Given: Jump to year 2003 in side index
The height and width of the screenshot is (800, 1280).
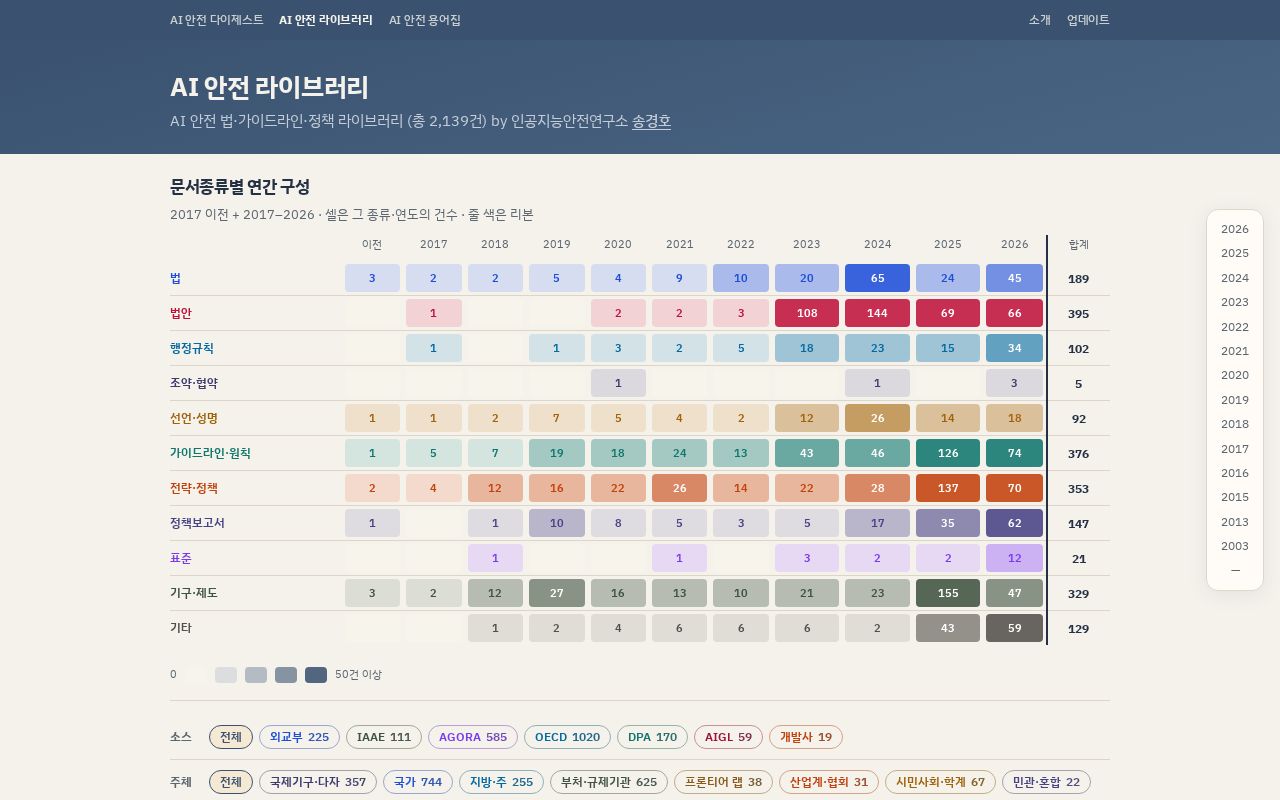Looking at the screenshot, I should click(1235, 546).
